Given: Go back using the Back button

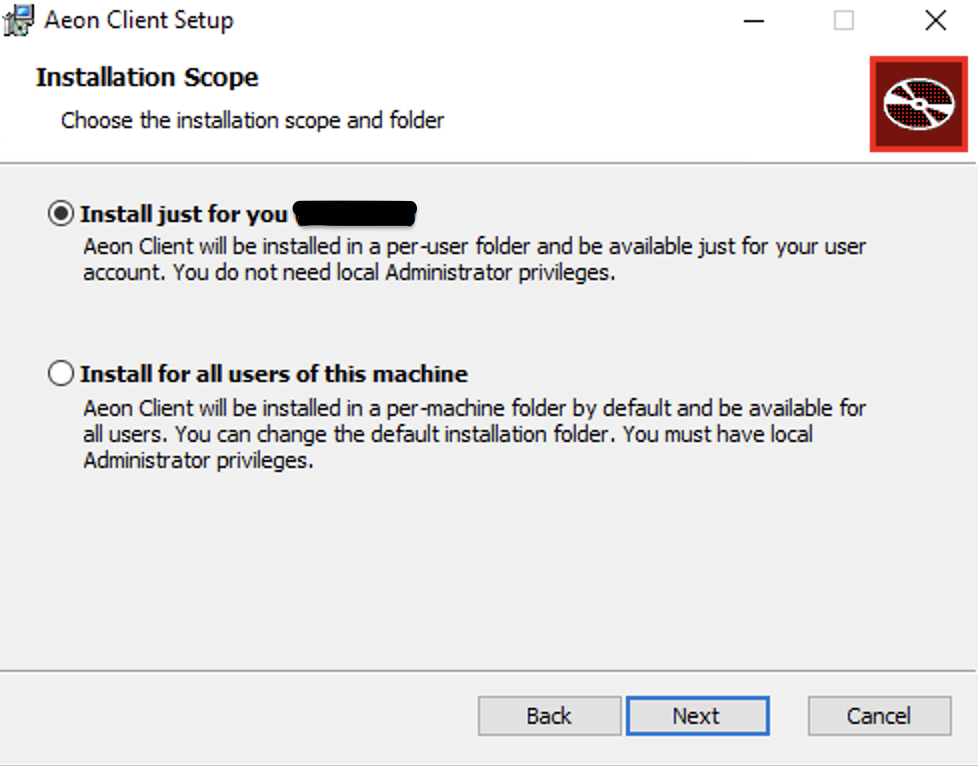Looking at the screenshot, I should point(548,716).
